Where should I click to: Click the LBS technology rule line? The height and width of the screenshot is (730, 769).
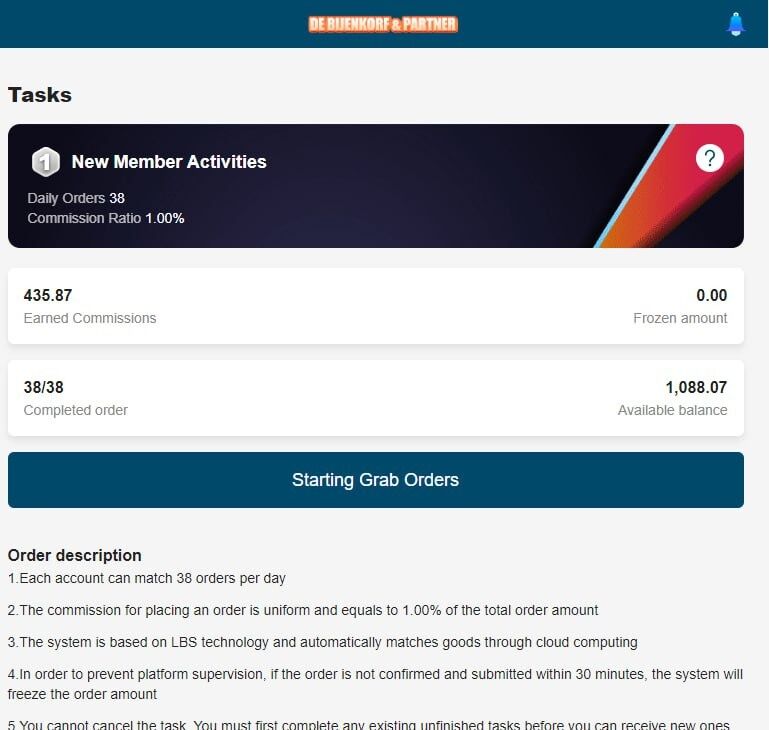(x=322, y=642)
